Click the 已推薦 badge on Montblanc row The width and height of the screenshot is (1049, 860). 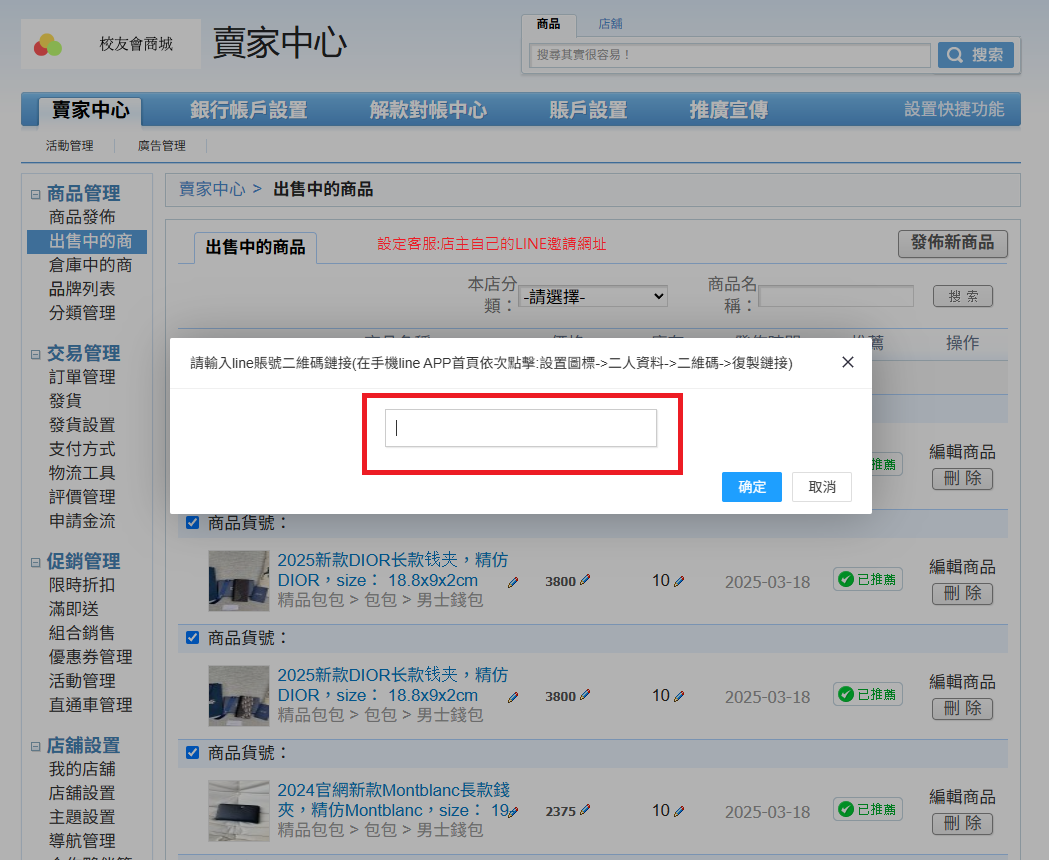[x=867, y=809]
